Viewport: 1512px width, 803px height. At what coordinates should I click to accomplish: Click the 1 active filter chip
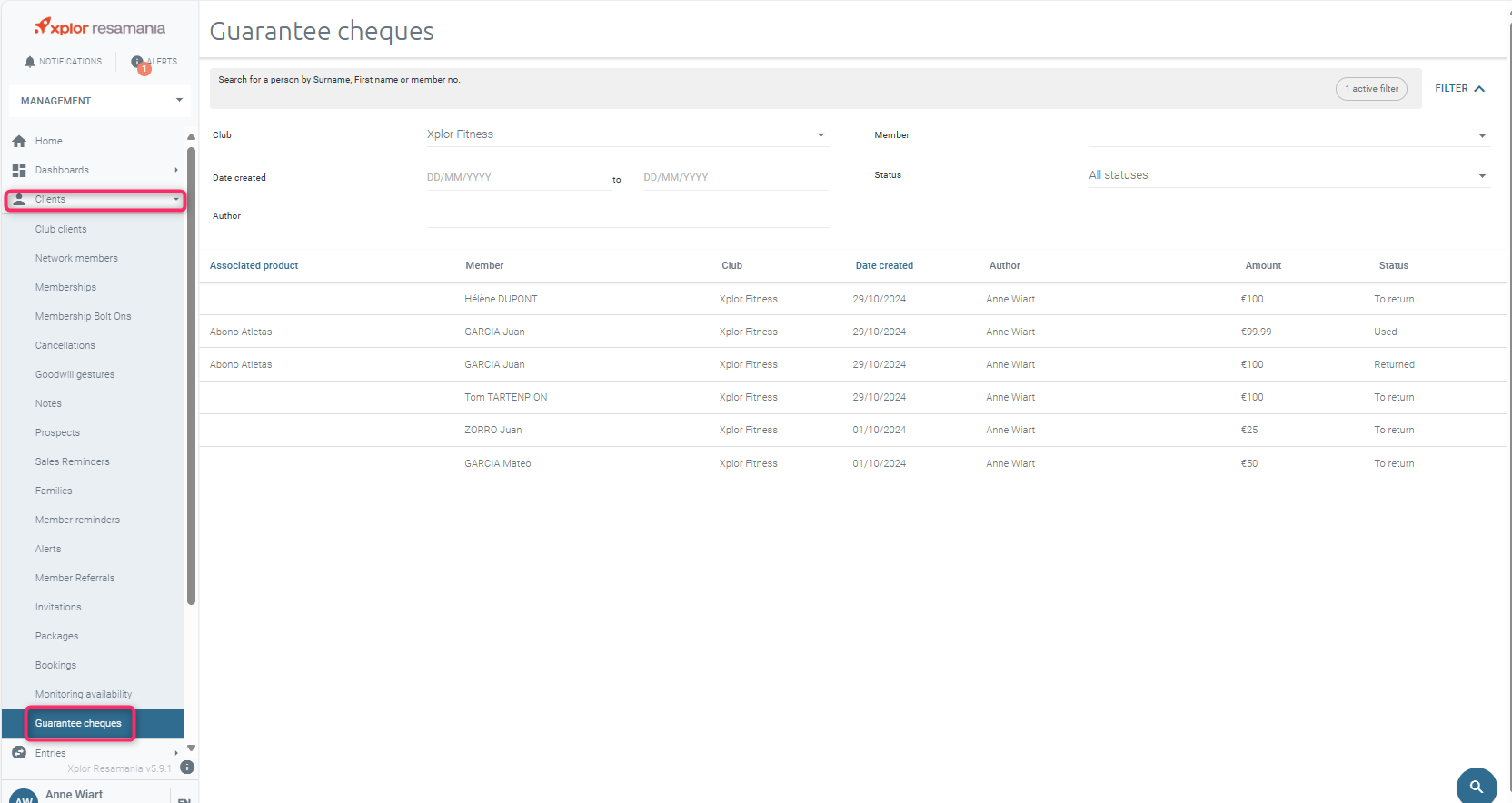coord(1371,89)
